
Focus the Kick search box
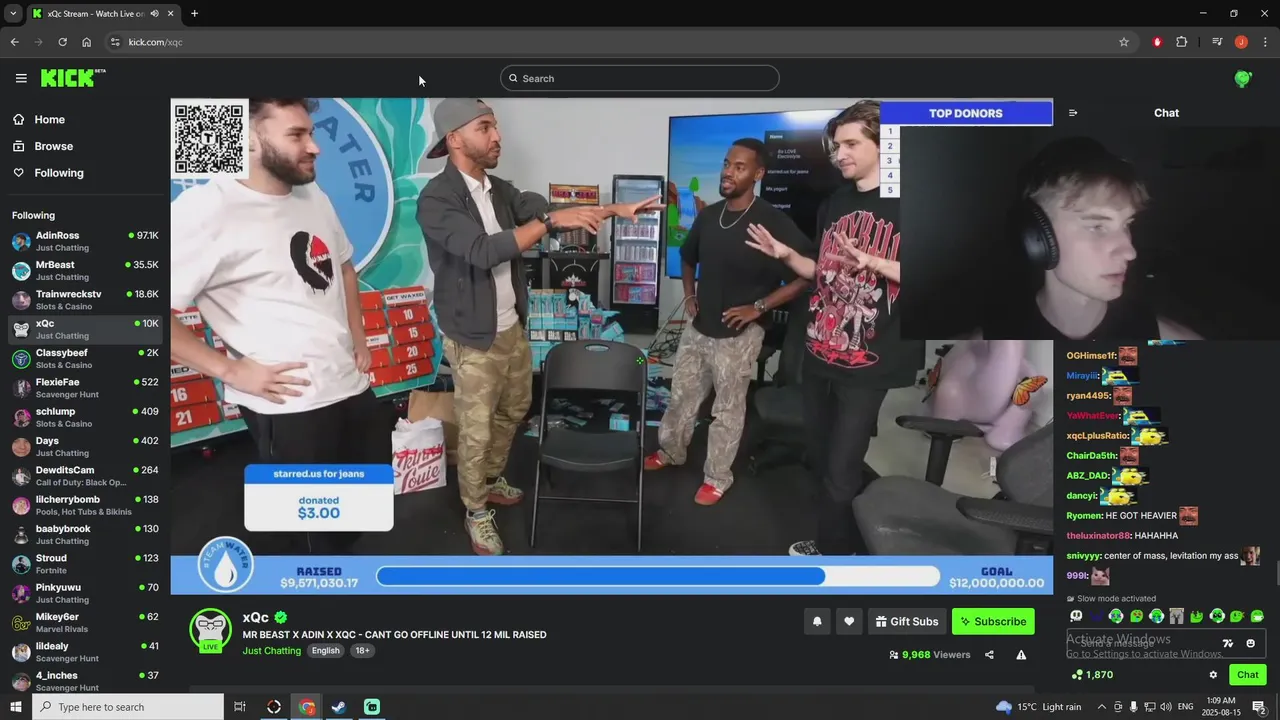pyautogui.click(x=640, y=78)
